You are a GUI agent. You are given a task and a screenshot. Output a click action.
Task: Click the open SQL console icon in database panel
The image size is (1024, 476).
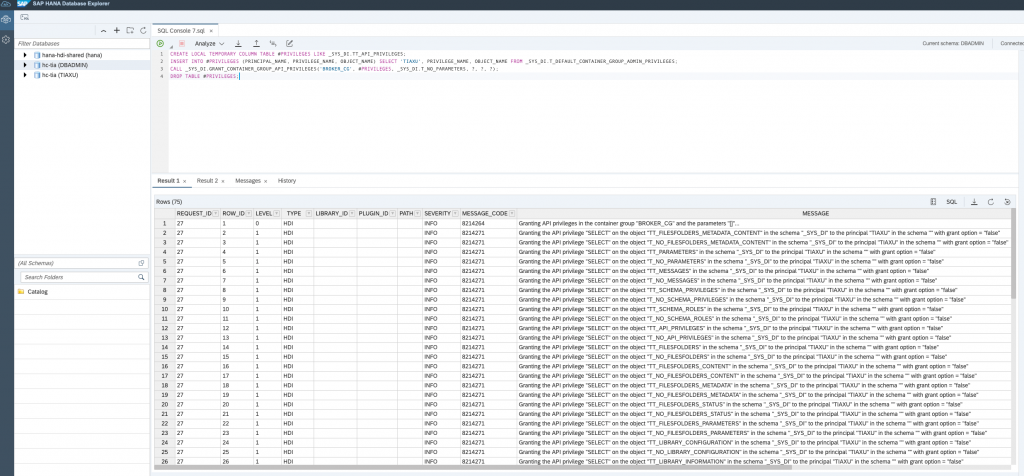[130, 31]
